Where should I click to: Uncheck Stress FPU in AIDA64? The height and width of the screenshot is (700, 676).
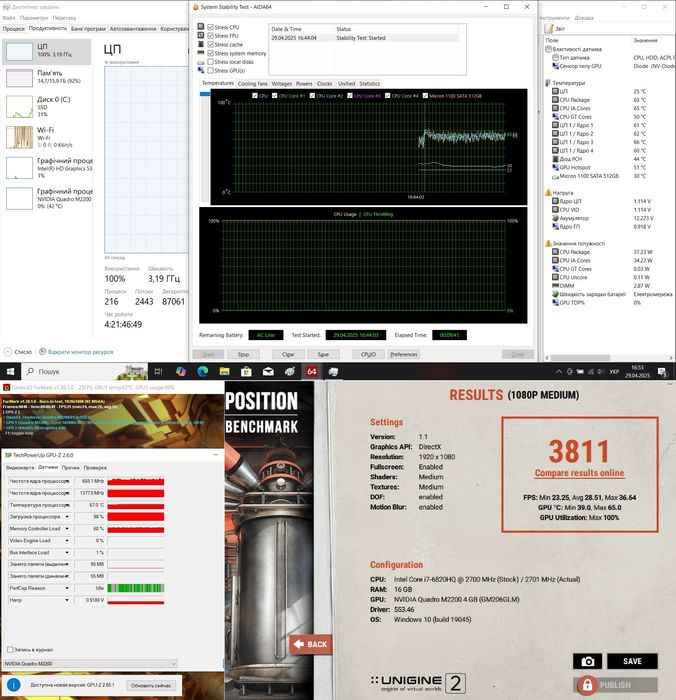click(x=210, y=36)
